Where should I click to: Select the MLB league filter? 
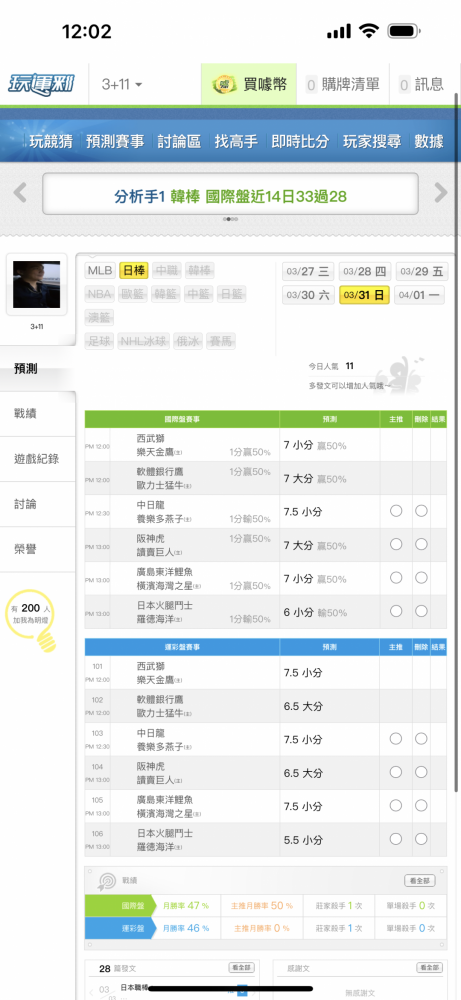point(100,270)
